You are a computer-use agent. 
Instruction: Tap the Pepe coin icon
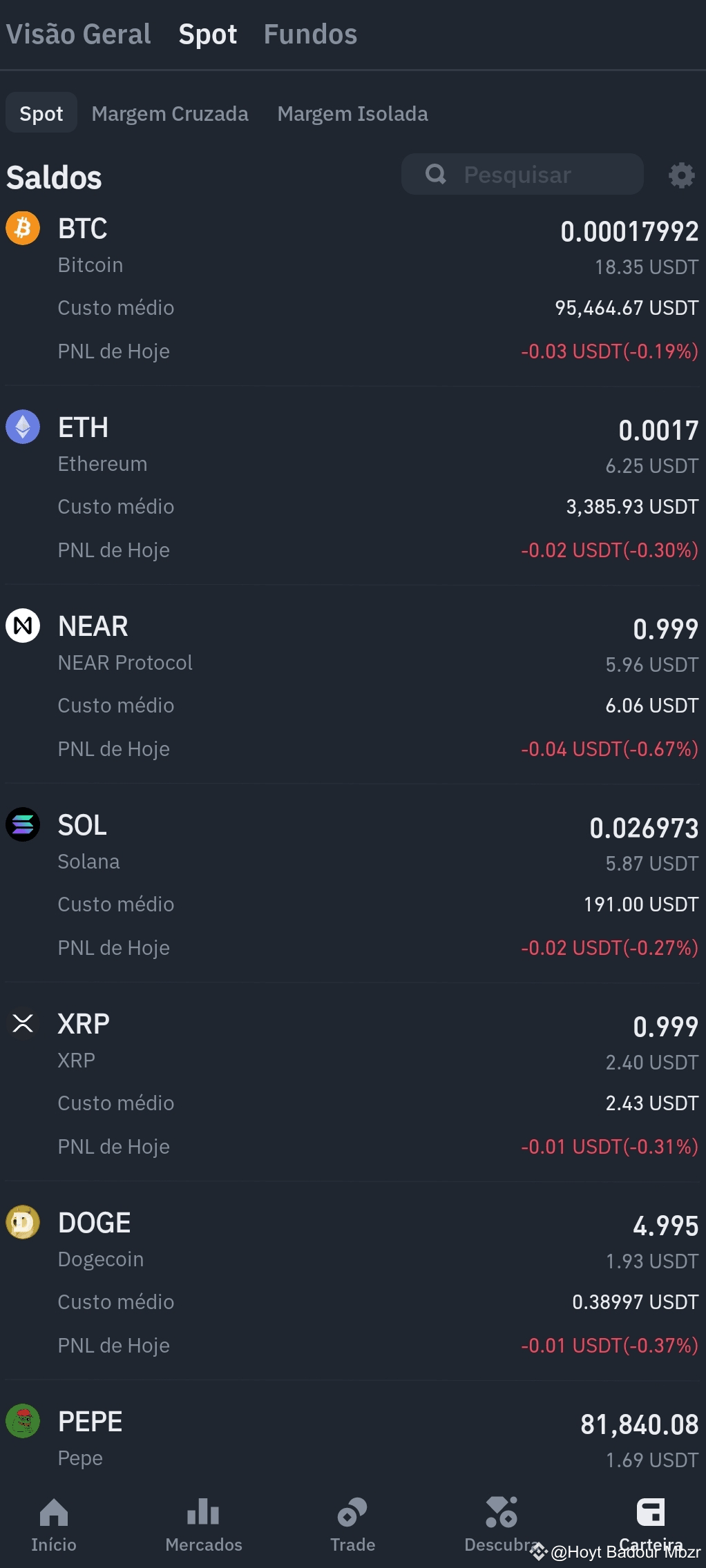click(x=23, y=1421)
